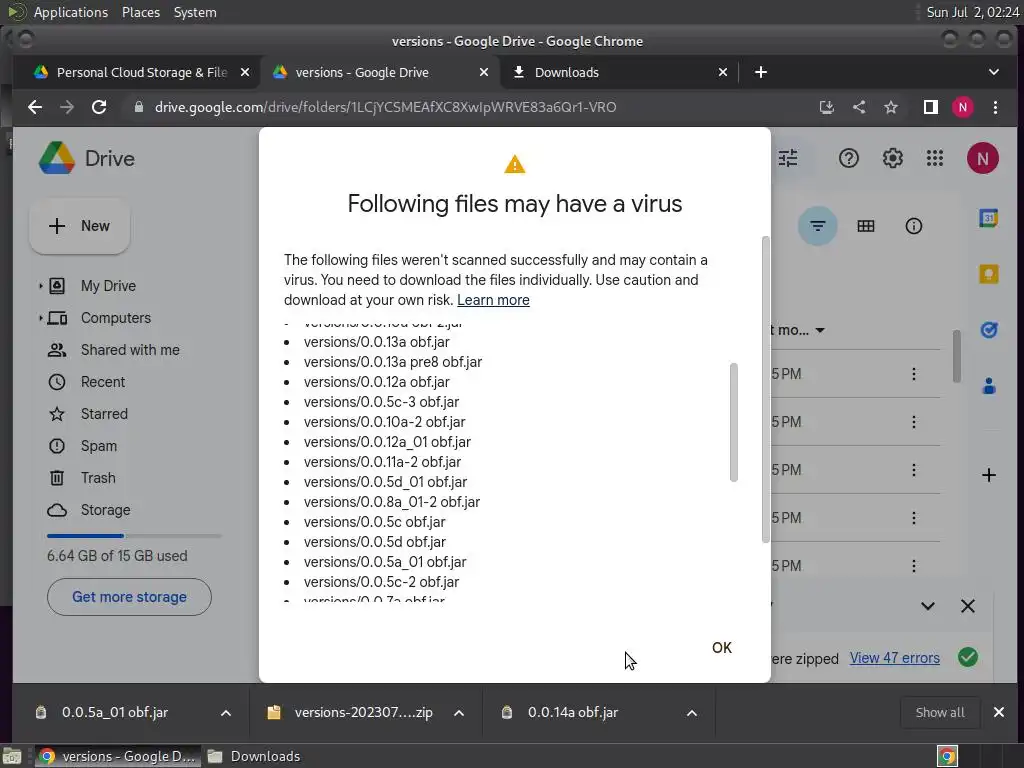Open the System menu
Viewport: 1024px width, 768px height.
click(195, 12)
